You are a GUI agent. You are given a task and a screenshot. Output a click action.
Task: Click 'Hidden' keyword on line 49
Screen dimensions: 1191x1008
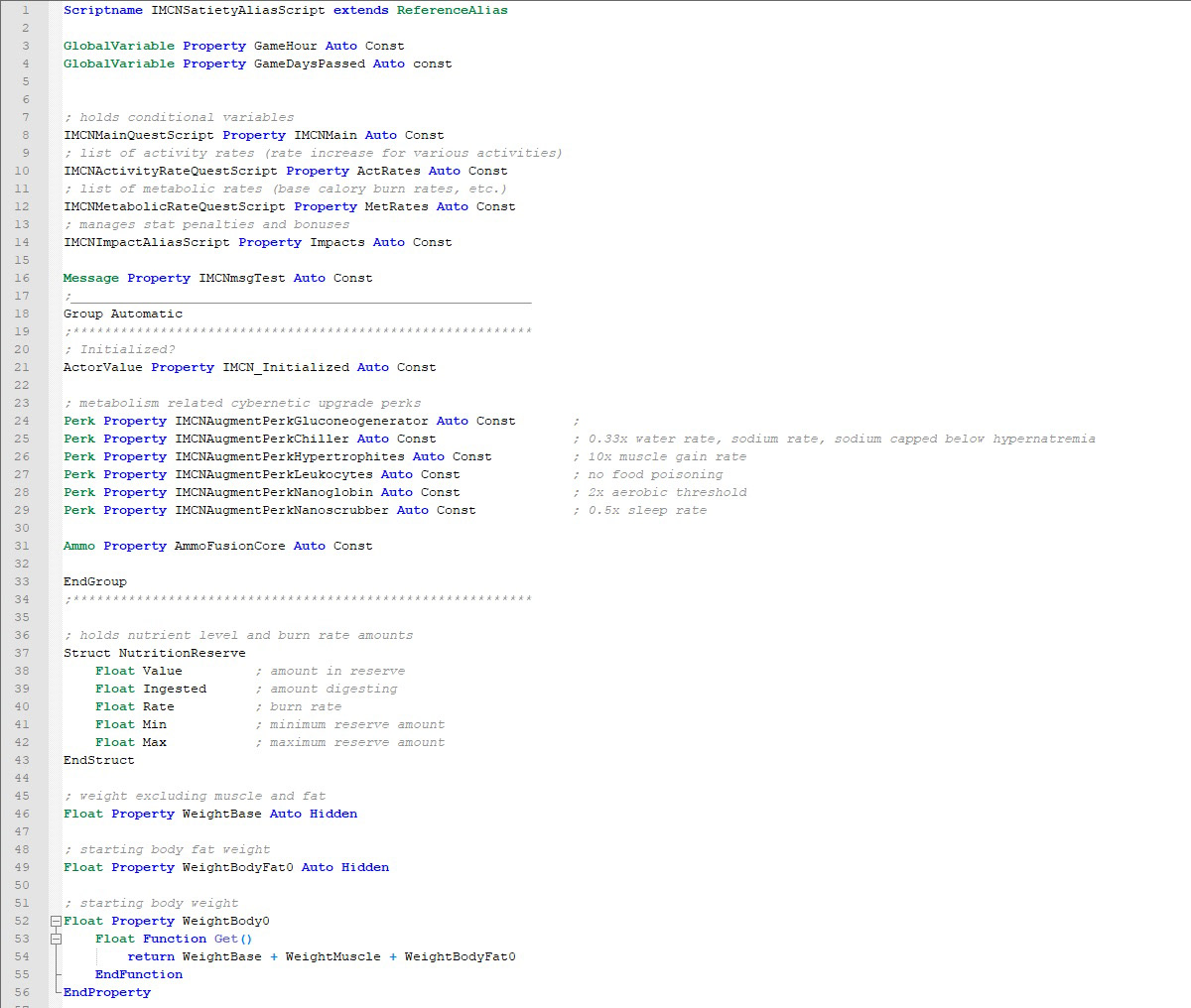point(365,867)
